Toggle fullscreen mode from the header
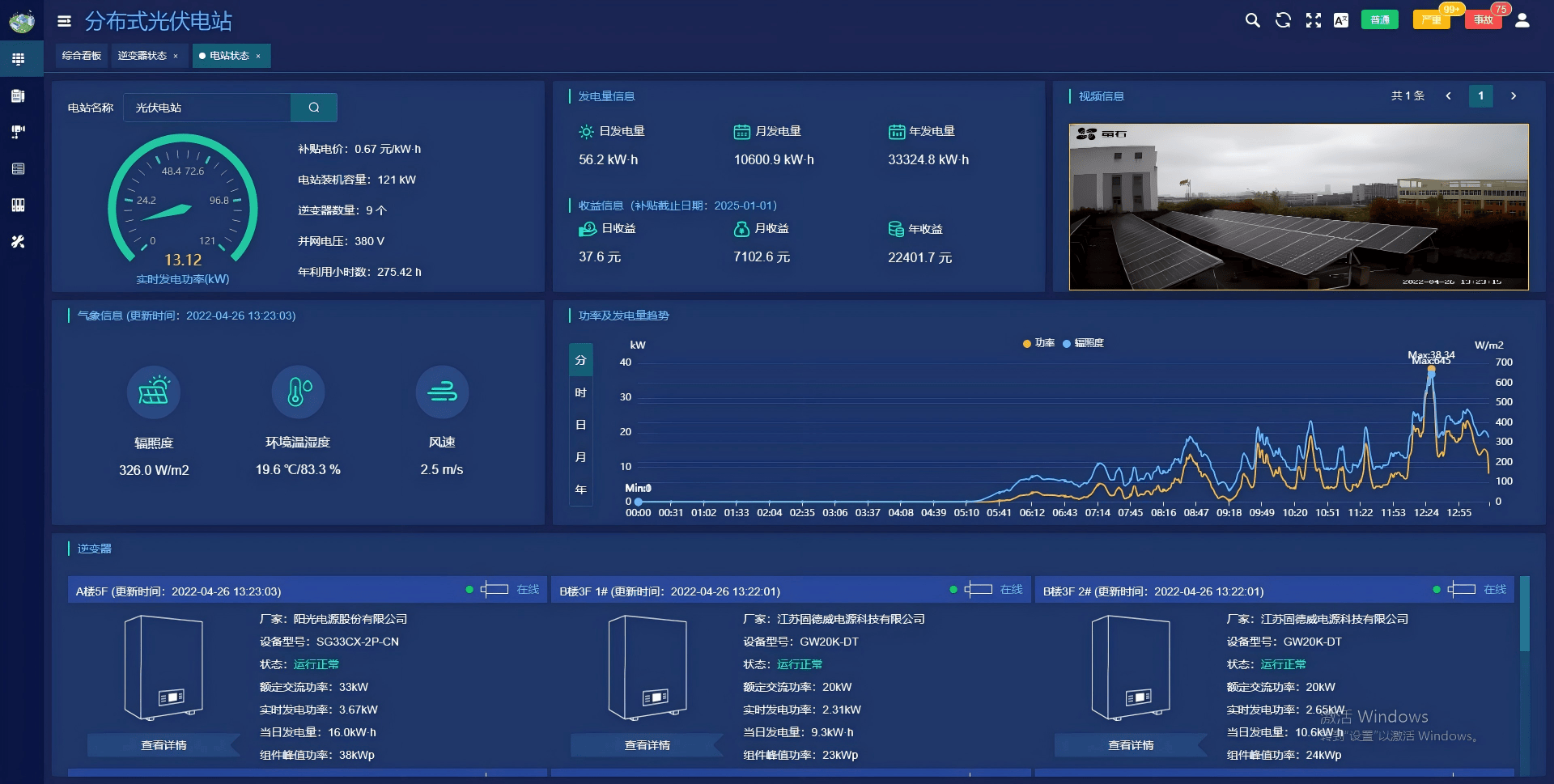Screen dimensions: 1554x784 pos(1313,20)
